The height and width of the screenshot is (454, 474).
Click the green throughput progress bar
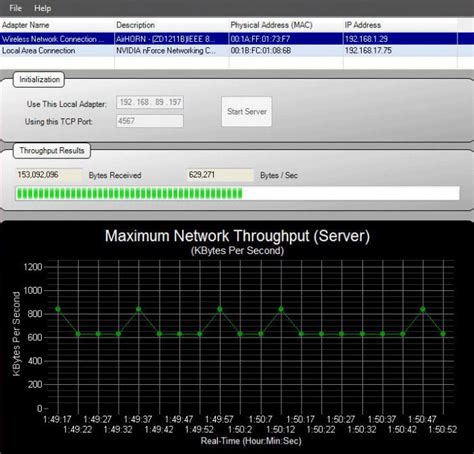(237, 193)
